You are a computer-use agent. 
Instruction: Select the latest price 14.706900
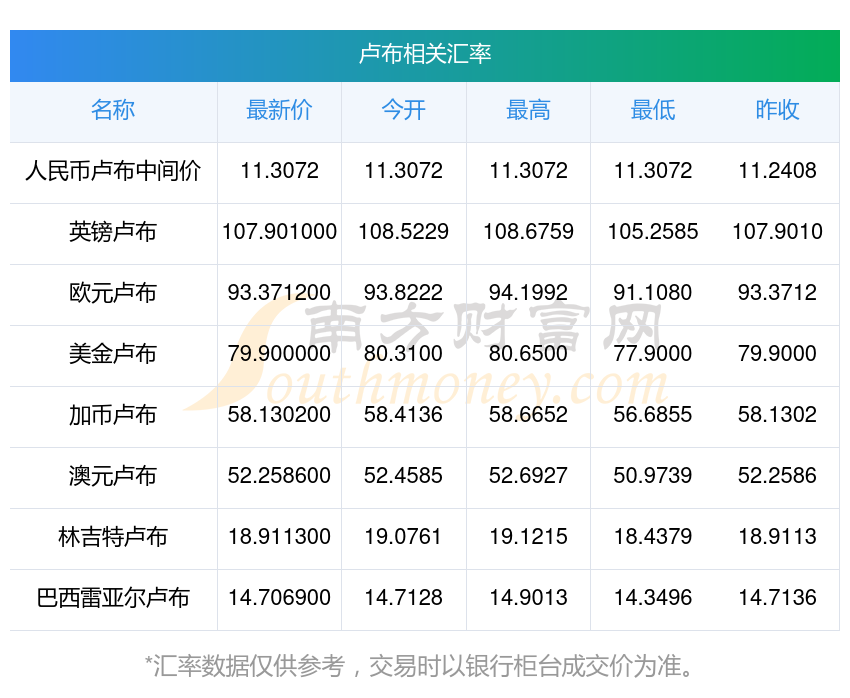pos(279,598)
